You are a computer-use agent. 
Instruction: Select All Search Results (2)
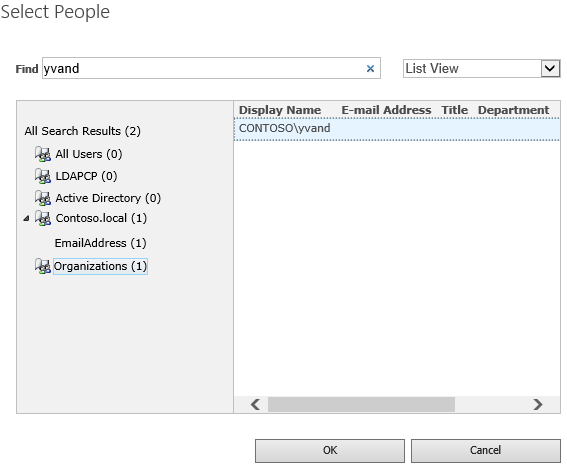point(82,131)
